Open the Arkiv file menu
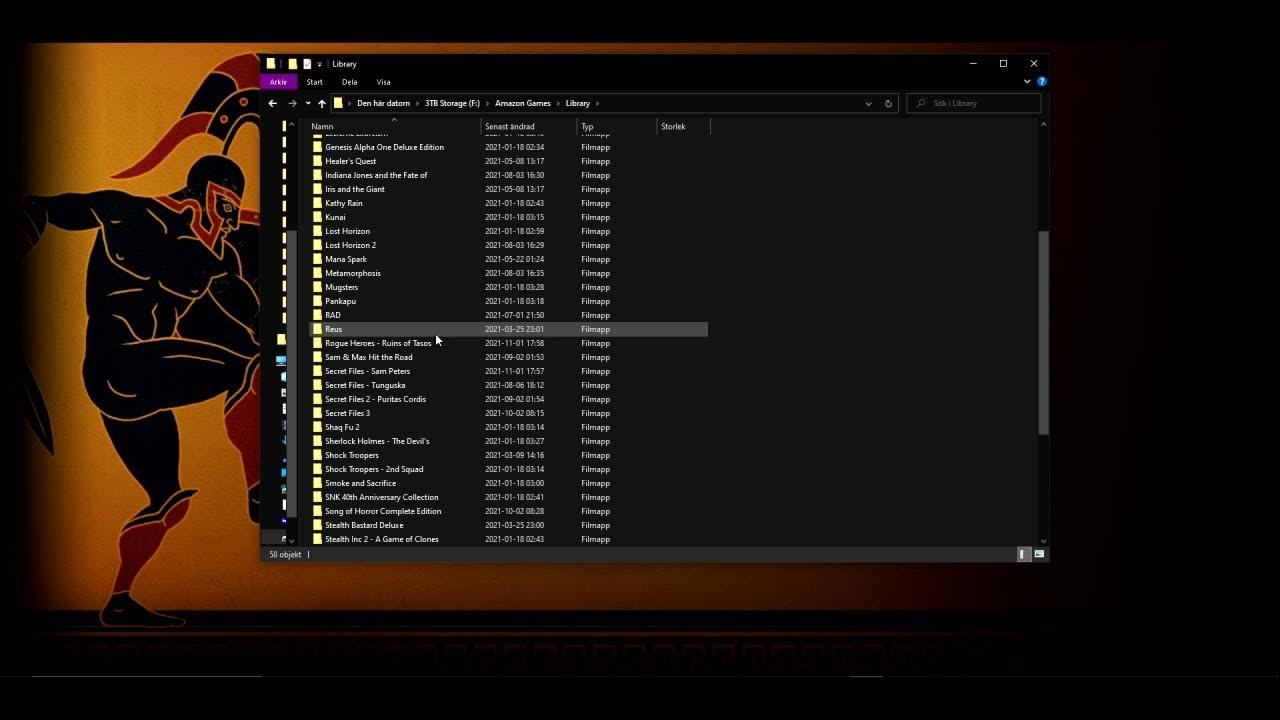 click(279, 82)
